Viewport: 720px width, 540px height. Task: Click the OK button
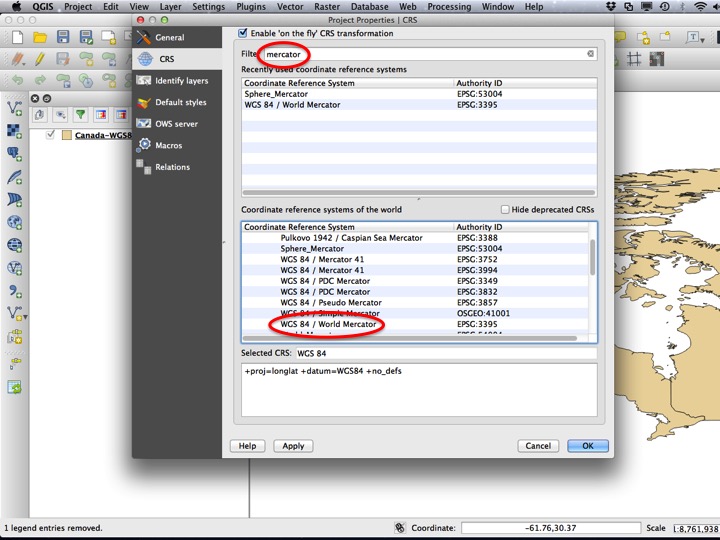coord(588,445)
